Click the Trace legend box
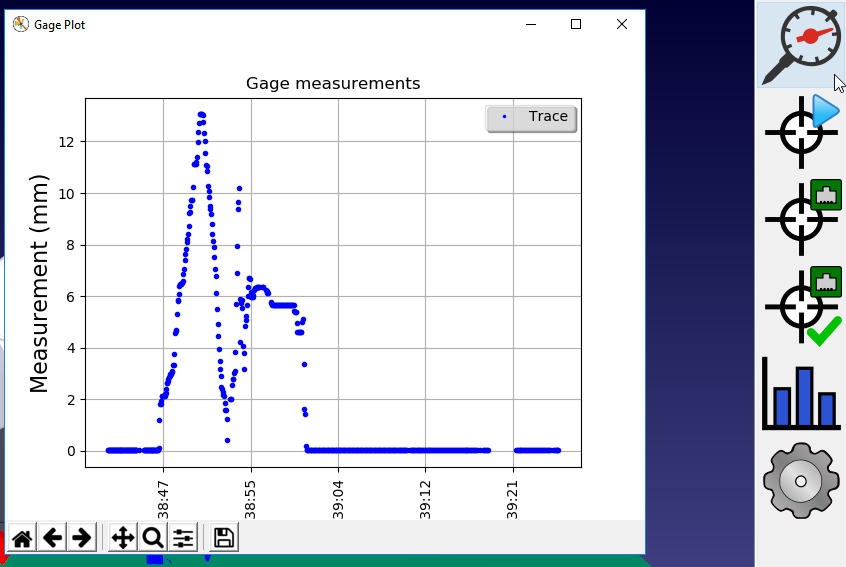846x567 pixels. (531, 118)
